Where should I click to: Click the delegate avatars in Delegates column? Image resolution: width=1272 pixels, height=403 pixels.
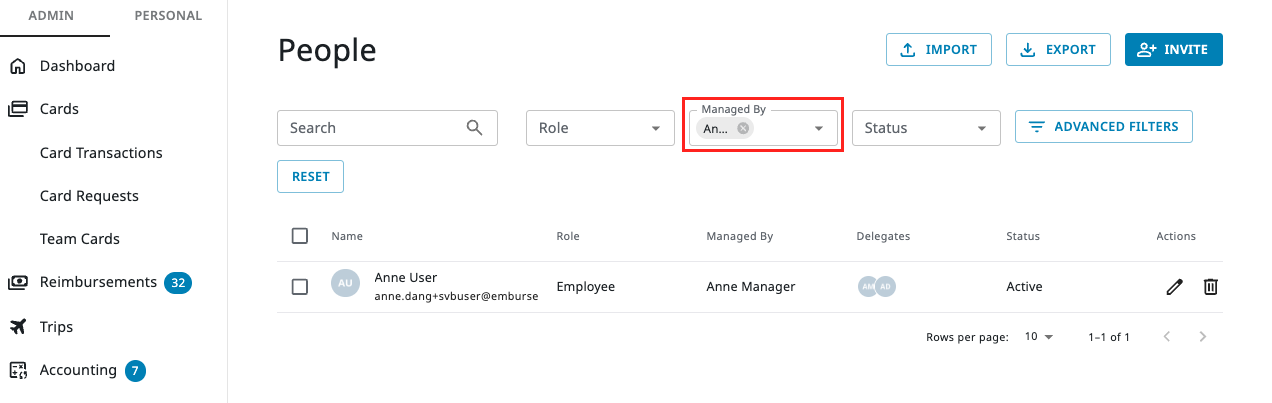pyautogui.click(x=876, y=287)
